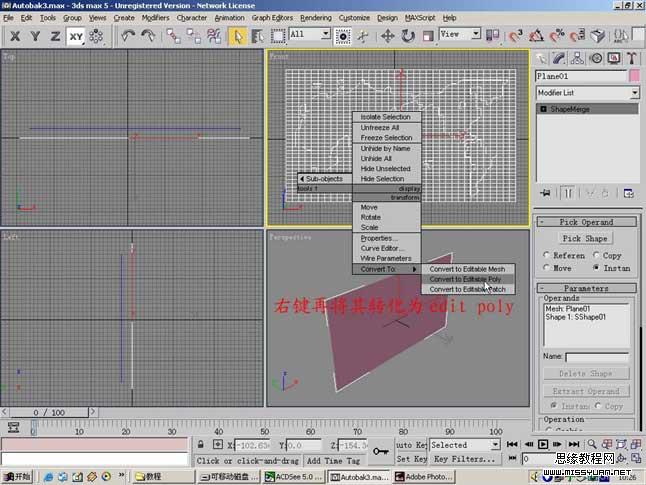Choose the Move radio option
This screenshot has height=485, width=646.
pos(547,268)
